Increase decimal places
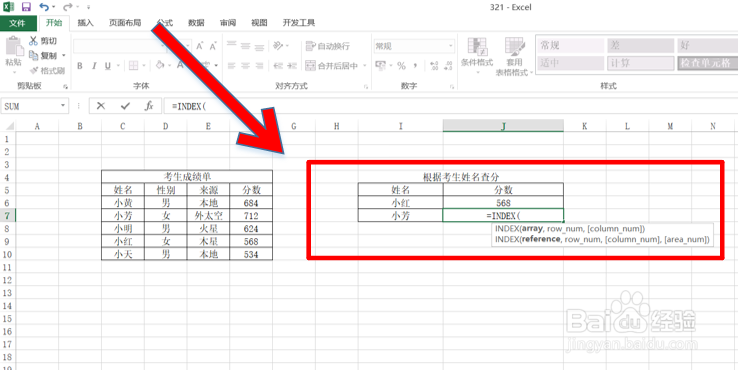Image resolution: width=738 pixels, height=370 pixels. 434,66
